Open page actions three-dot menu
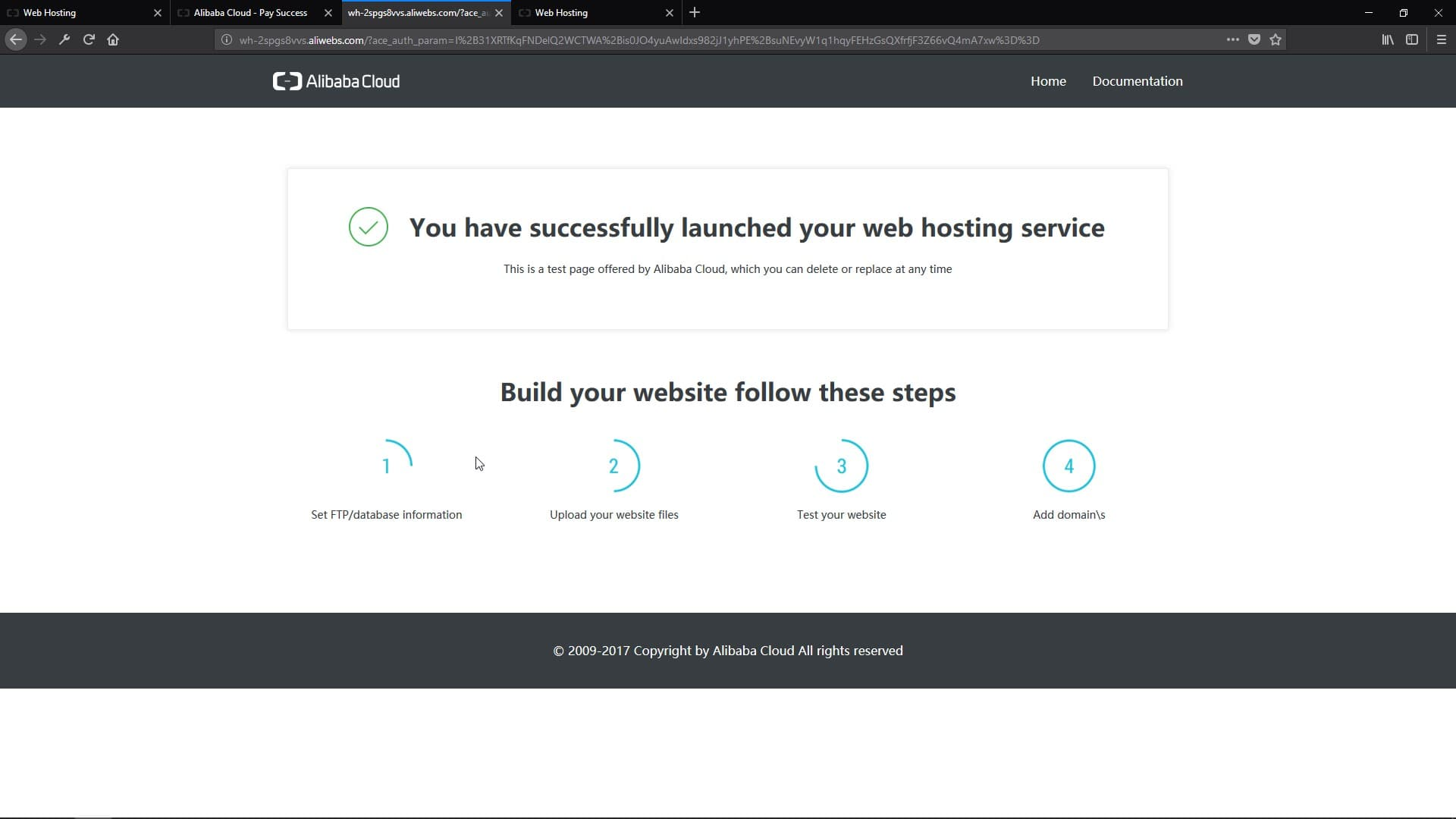Image resolution: width=1456 pixels, height=819 pixels. pos(1233,39)
